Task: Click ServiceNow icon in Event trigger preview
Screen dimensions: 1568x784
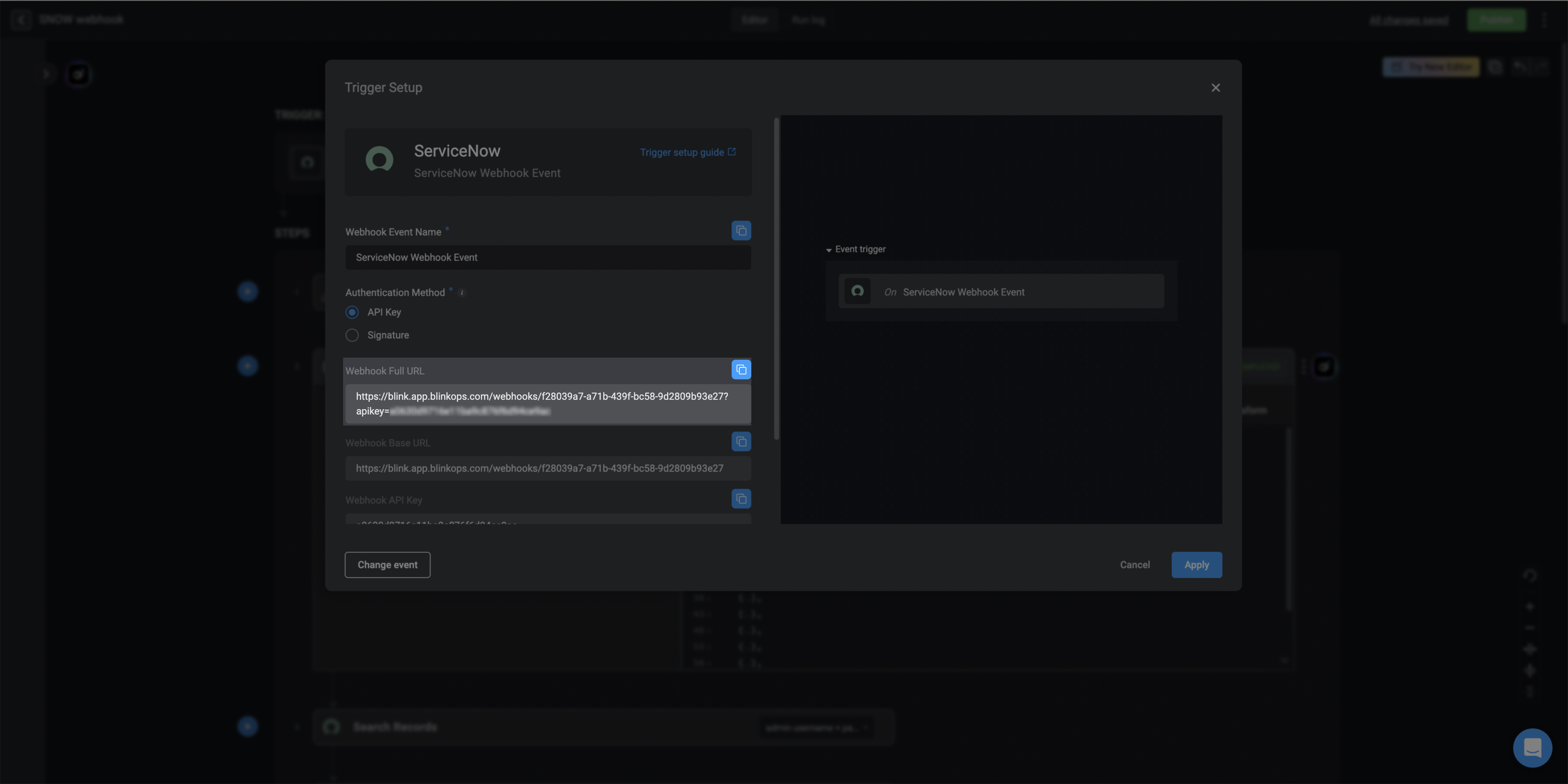Action: pyautogui.click(x=857, y=291)
